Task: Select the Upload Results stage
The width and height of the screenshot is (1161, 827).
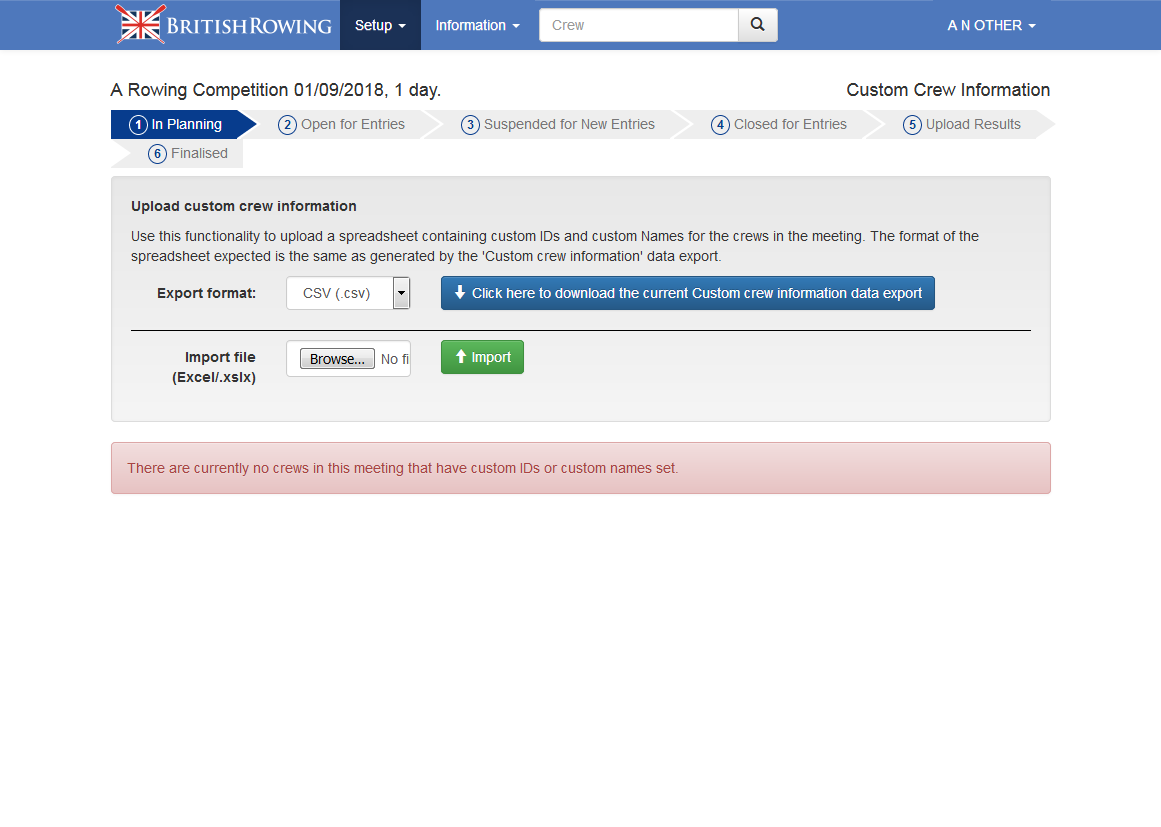Action: point(972,125)
